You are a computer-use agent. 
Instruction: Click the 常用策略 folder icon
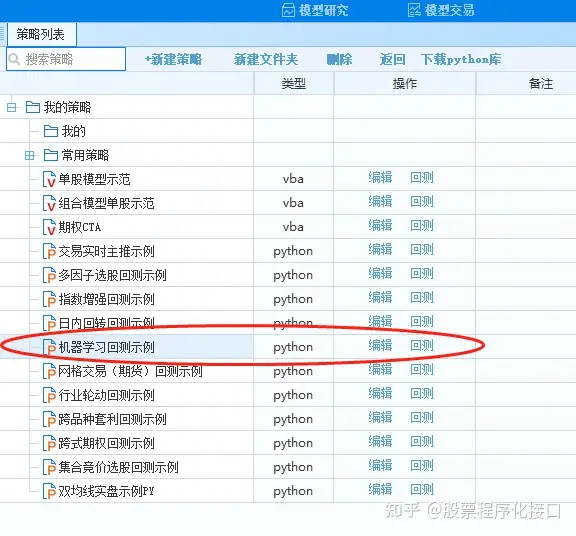point(51,155)
